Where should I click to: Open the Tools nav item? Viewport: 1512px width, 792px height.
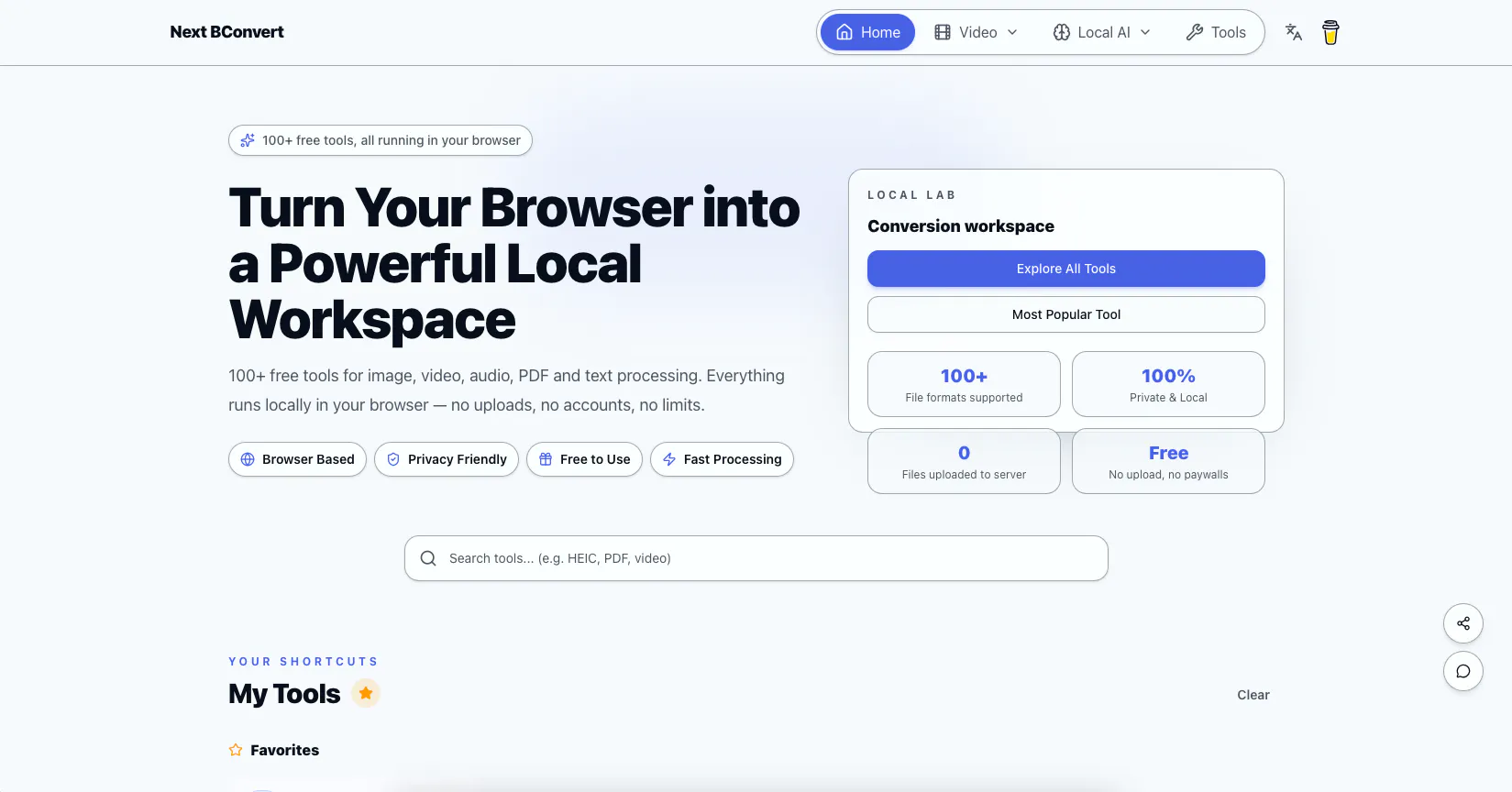1216,32
